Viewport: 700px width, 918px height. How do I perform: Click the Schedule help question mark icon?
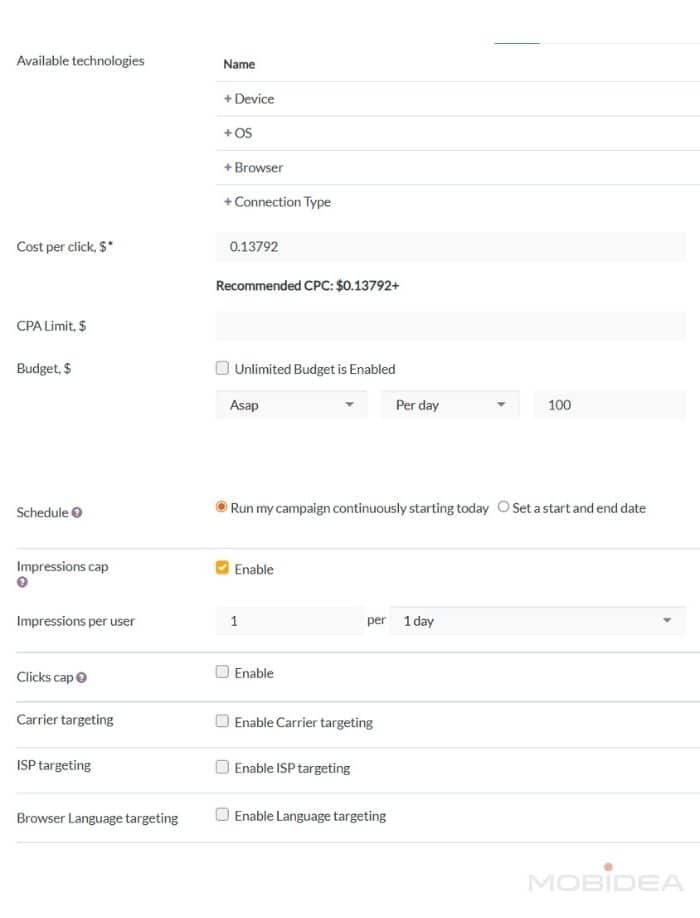(77, 513)
